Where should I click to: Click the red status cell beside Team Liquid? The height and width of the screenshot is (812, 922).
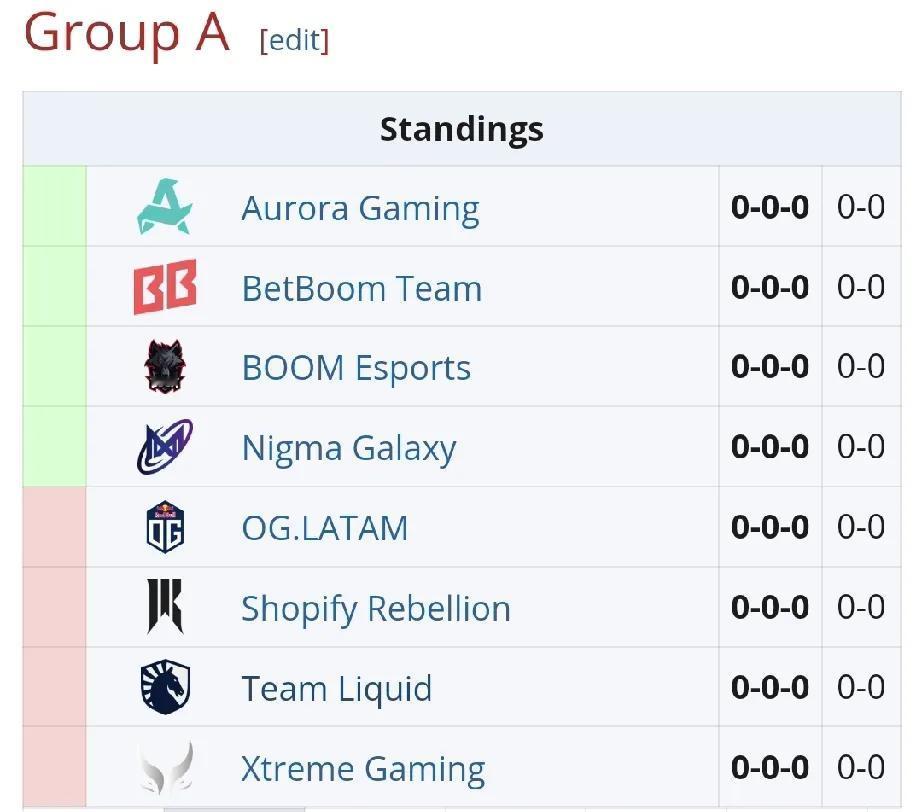click(x=54, y=686)
